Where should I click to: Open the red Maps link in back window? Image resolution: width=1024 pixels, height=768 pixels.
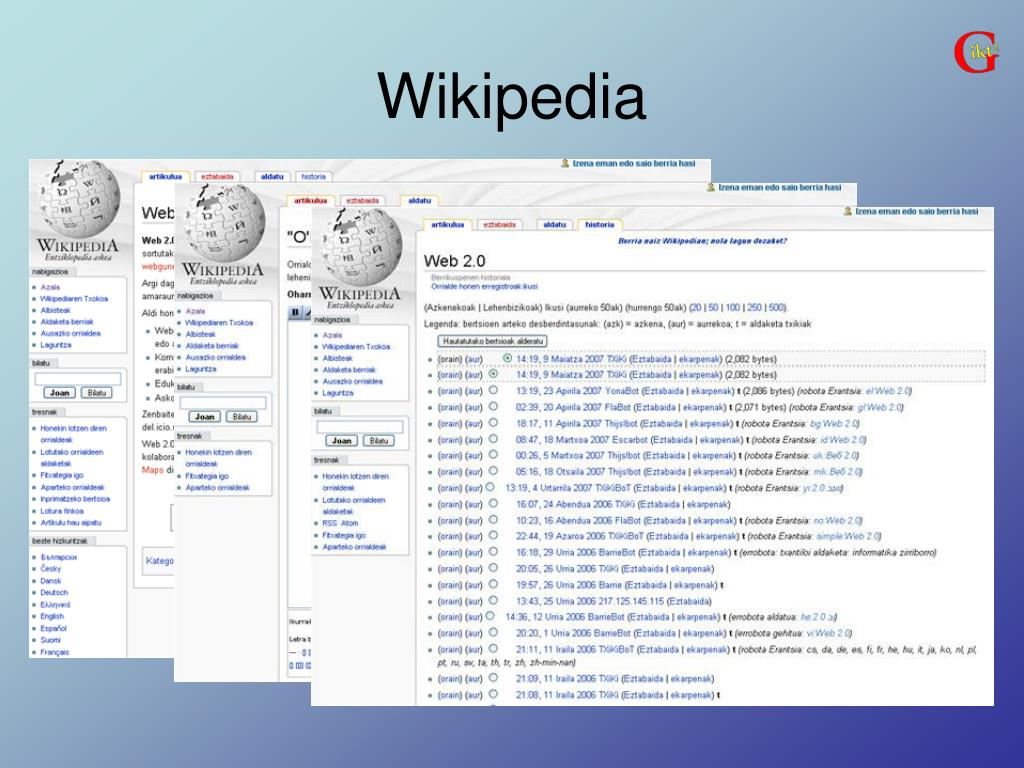click(152, 470)
